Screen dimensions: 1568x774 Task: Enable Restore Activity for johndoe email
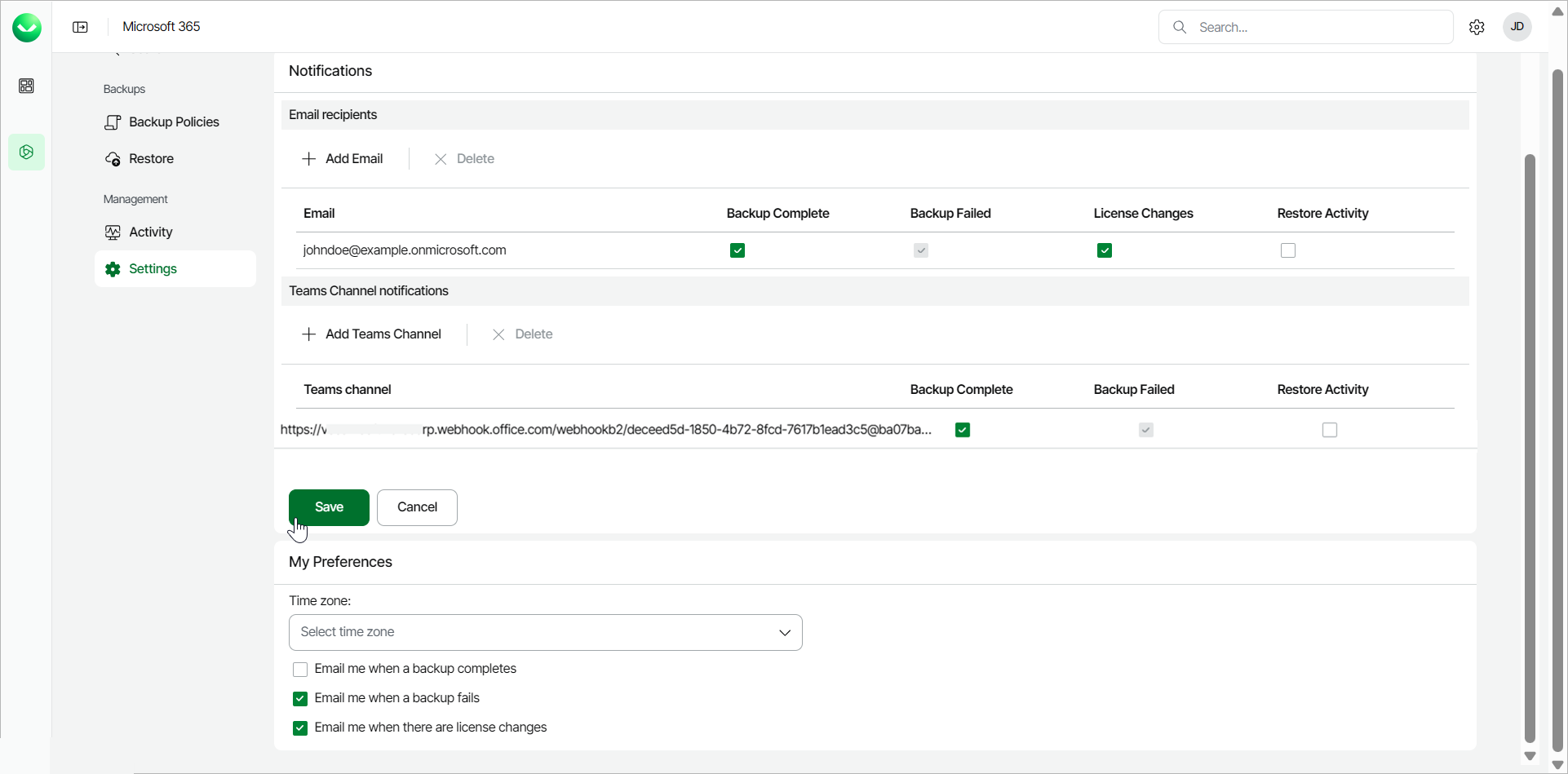tap(1288, 250)
